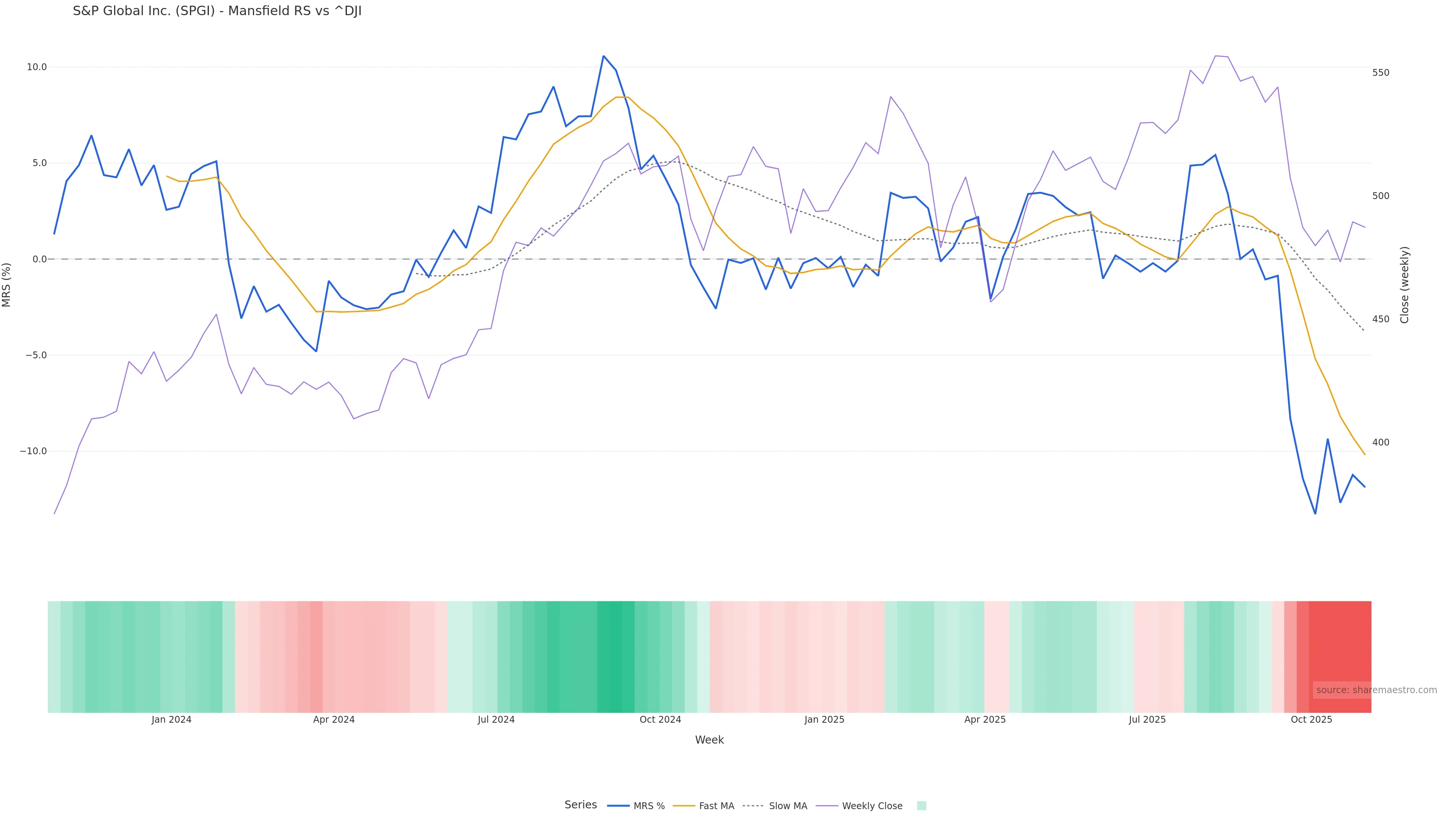The height and width of the screenshot is (819, 1456).
Task: Select the Jan 2024 axis tick label
Action: pos(171,720)
